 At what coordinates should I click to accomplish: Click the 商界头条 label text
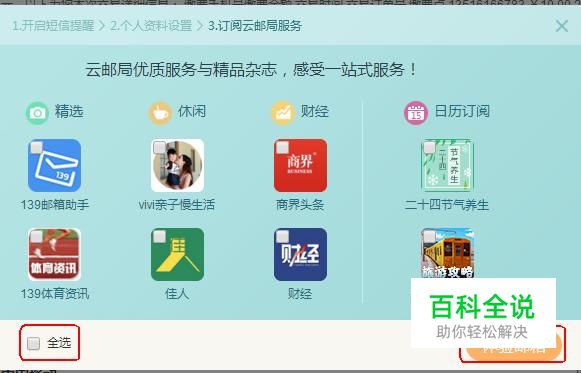coord(300,204)
